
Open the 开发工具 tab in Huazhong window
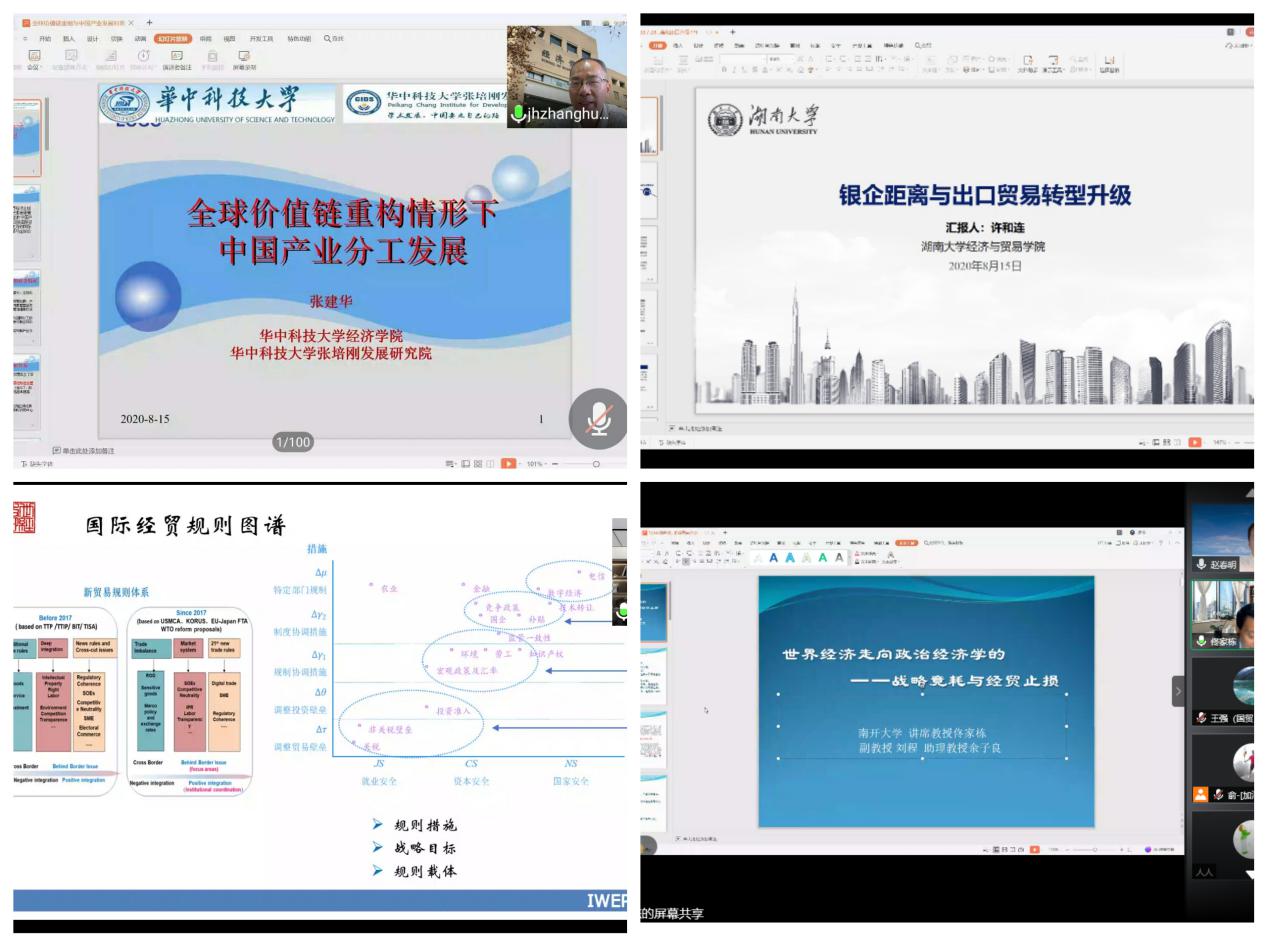coord(262,39)
